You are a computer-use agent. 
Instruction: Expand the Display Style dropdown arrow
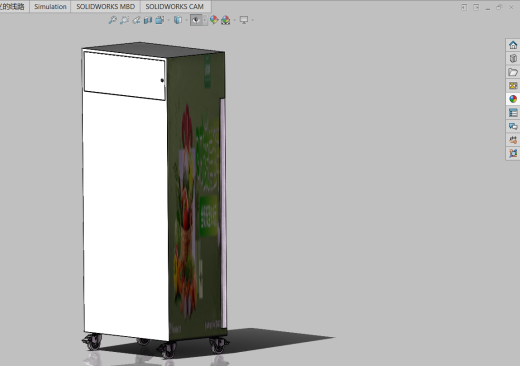(x=186, y=20)
